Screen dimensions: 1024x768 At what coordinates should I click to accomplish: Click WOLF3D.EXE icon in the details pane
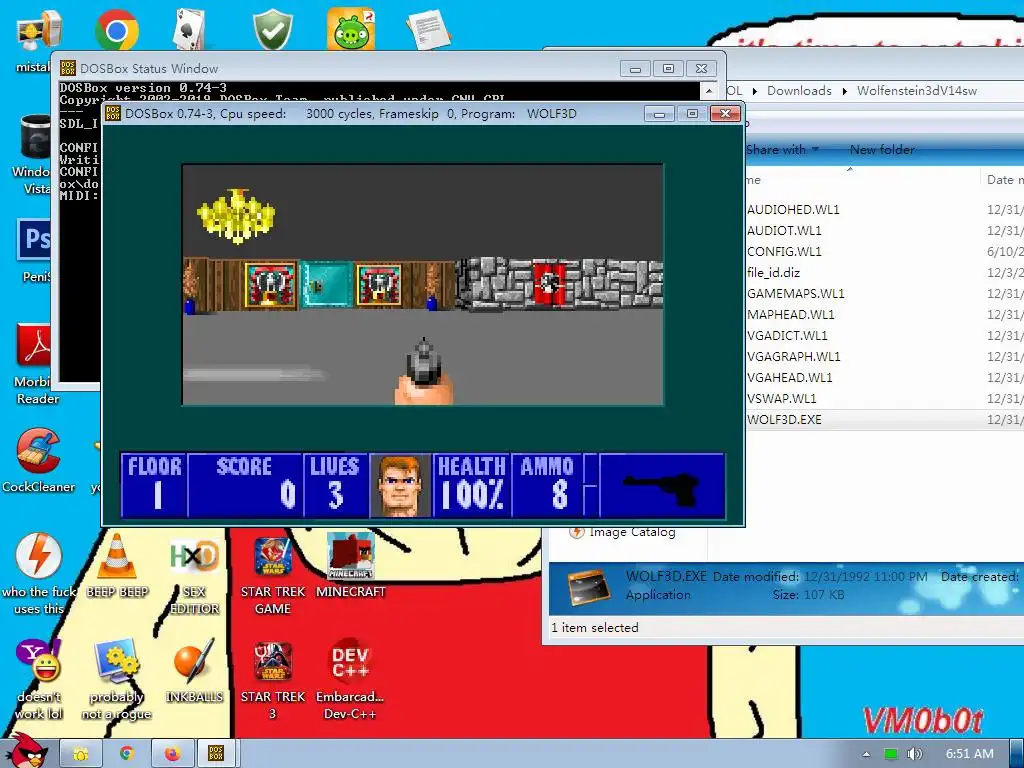click(x=588, y=586)
